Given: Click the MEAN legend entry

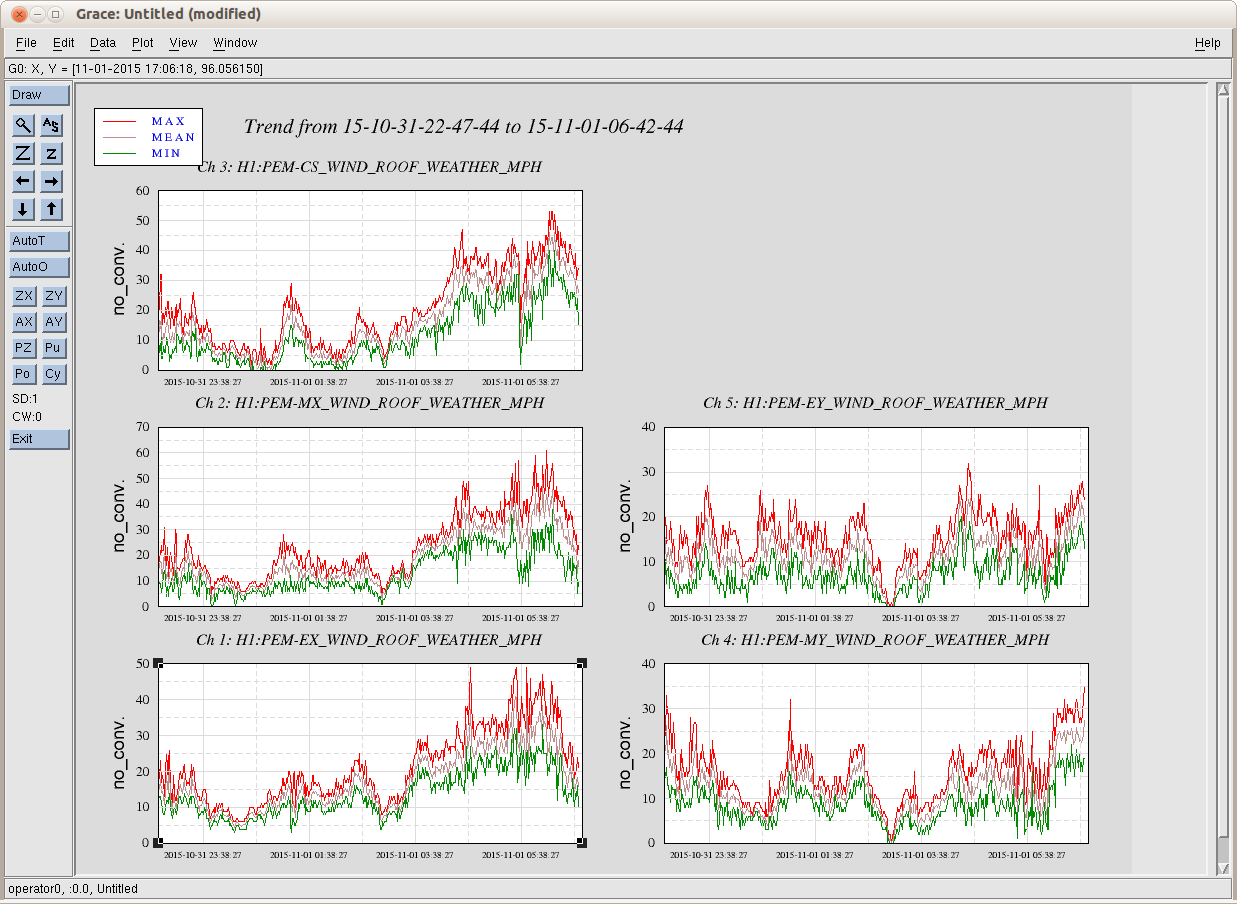Looking at the screenshot, I should click(173, 137).
